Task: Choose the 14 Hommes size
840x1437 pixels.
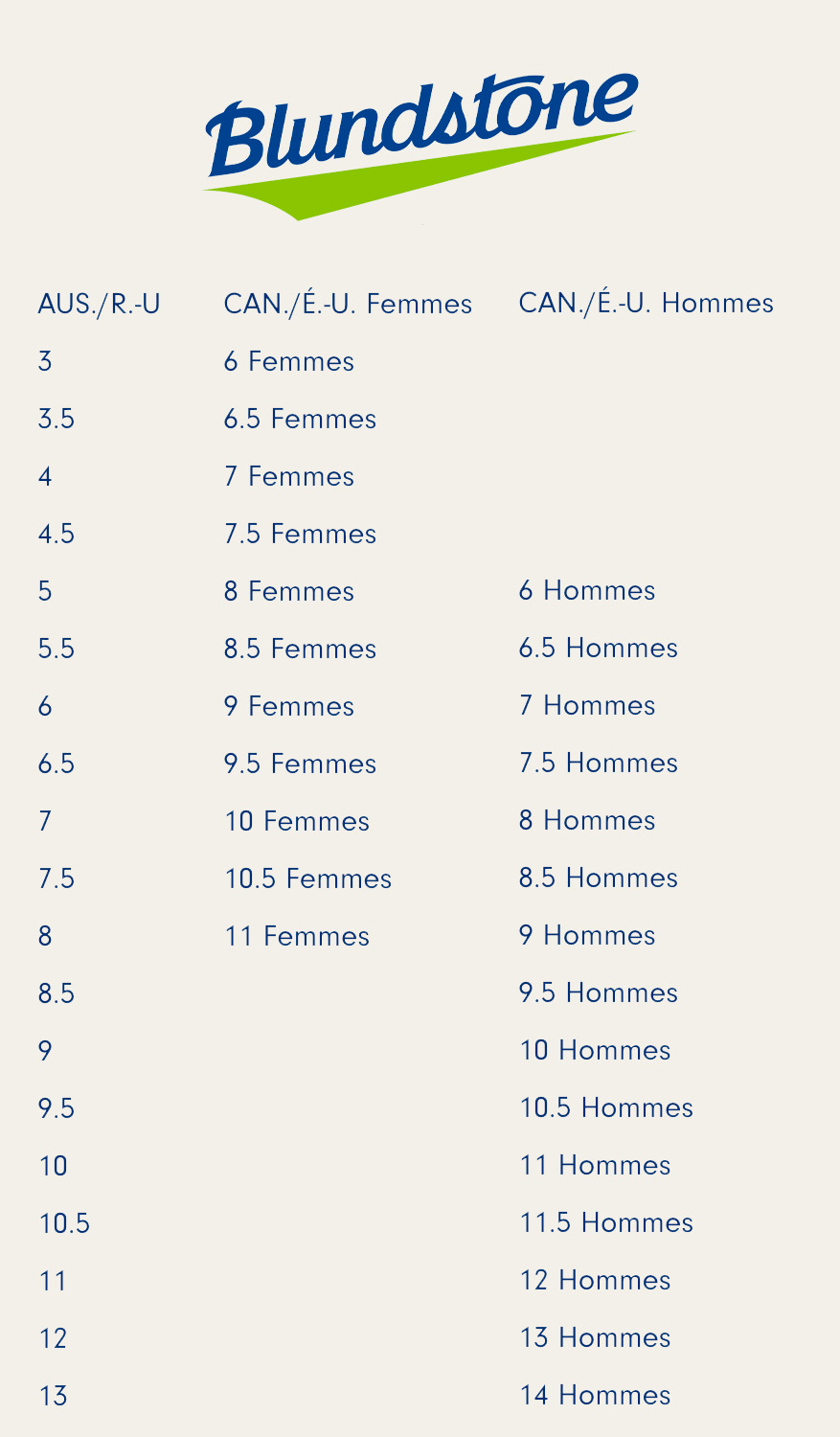Action: (595, 1396)
